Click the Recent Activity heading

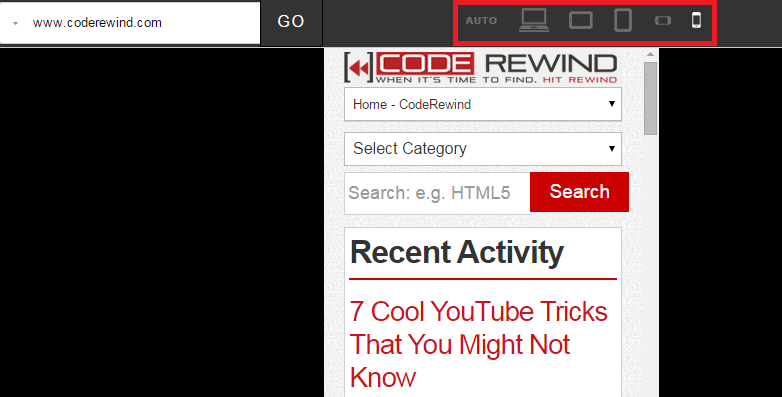[x=457, y=252]
